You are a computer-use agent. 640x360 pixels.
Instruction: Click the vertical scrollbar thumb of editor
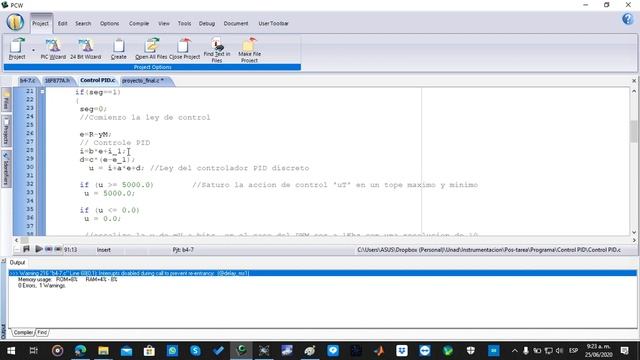point(633,132)
